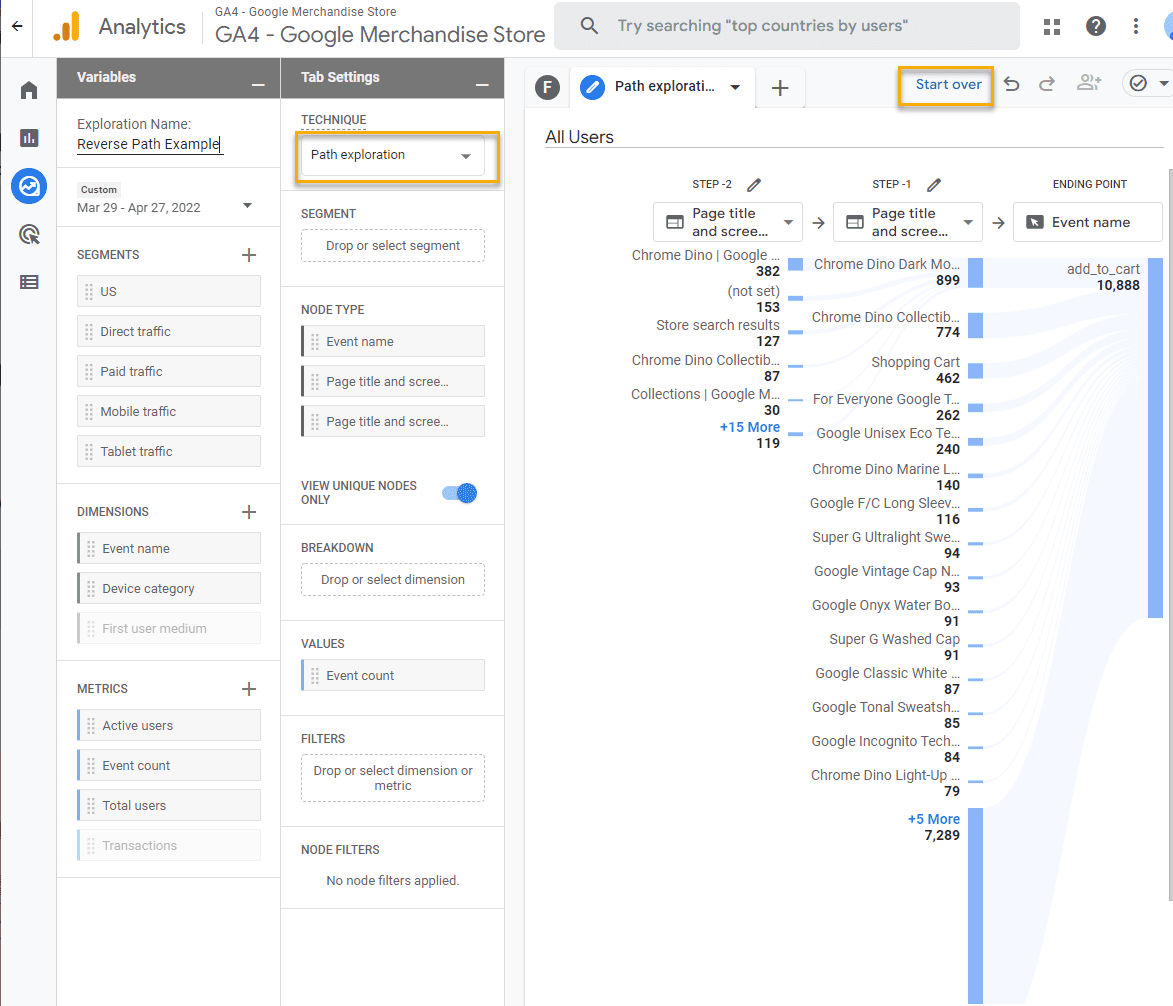Add a new exploration tab

[780, 88]
